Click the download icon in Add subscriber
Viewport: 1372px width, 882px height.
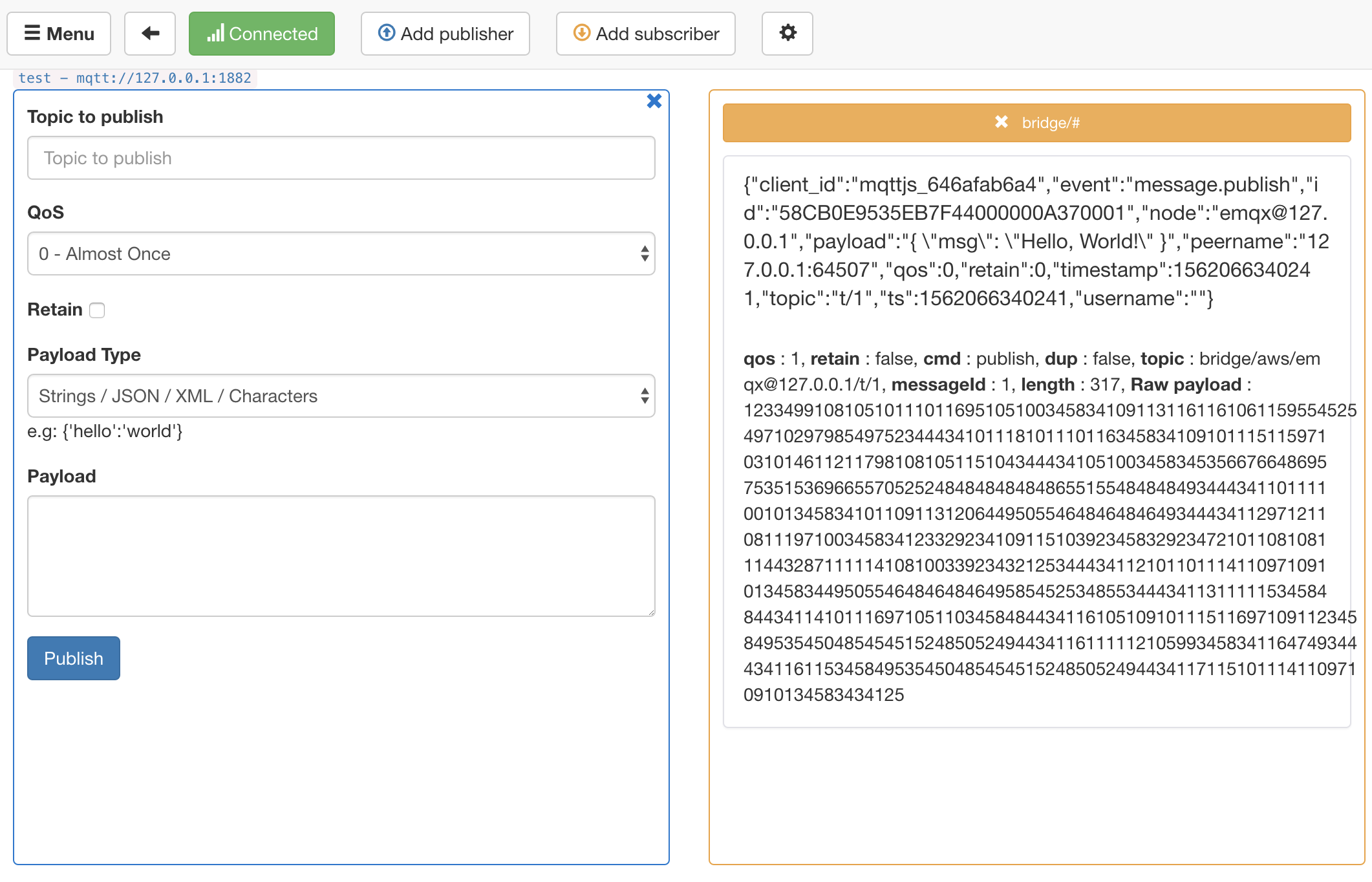(582, 32)
